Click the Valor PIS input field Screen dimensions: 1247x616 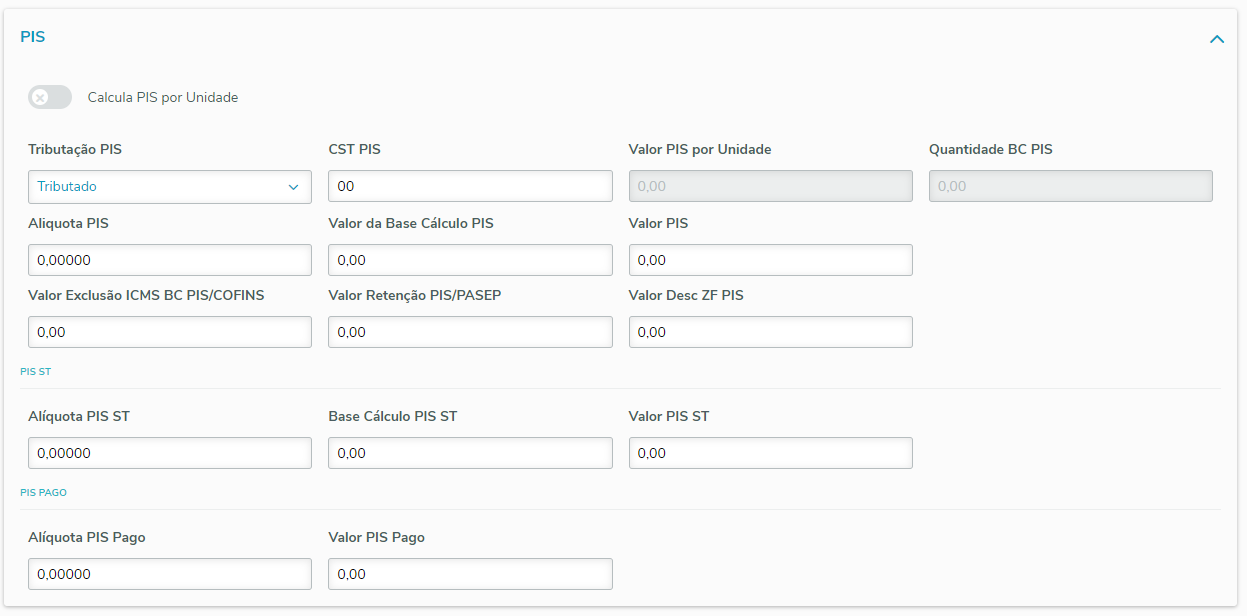tap(770, 260)
